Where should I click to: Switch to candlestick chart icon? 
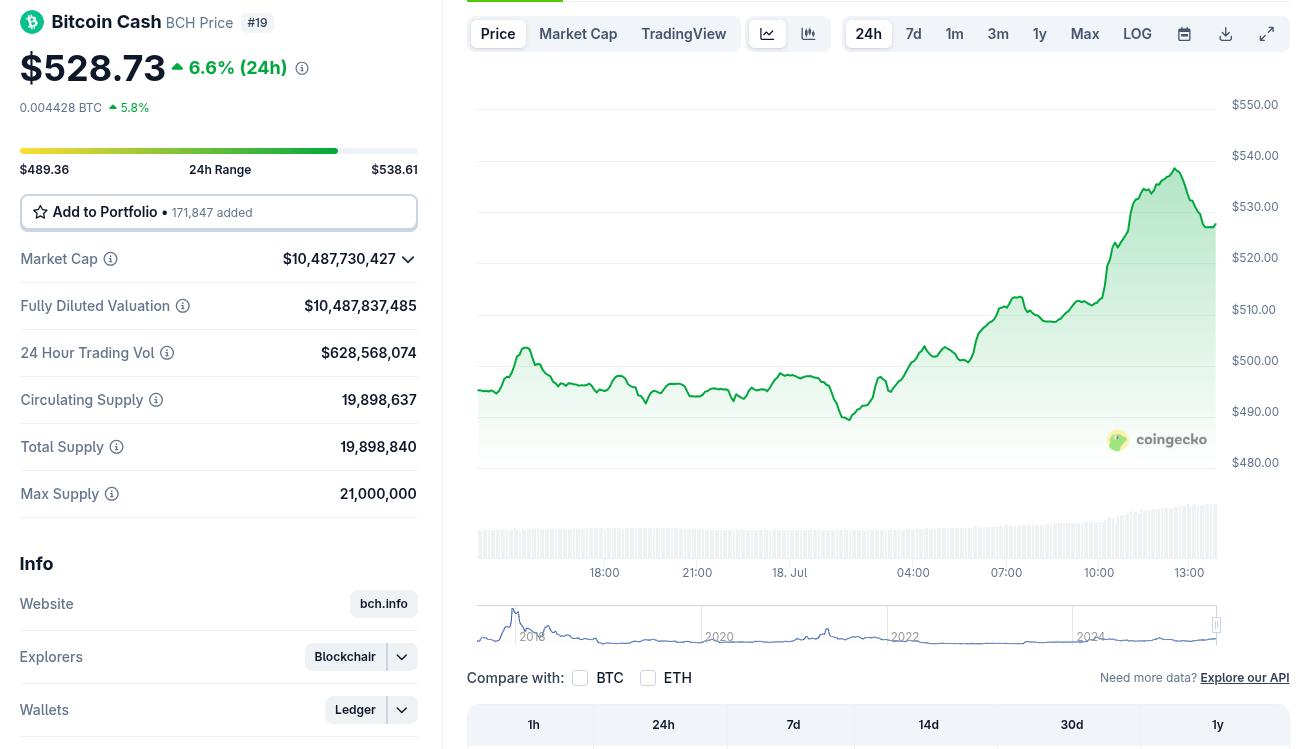(x=808, y=34)
